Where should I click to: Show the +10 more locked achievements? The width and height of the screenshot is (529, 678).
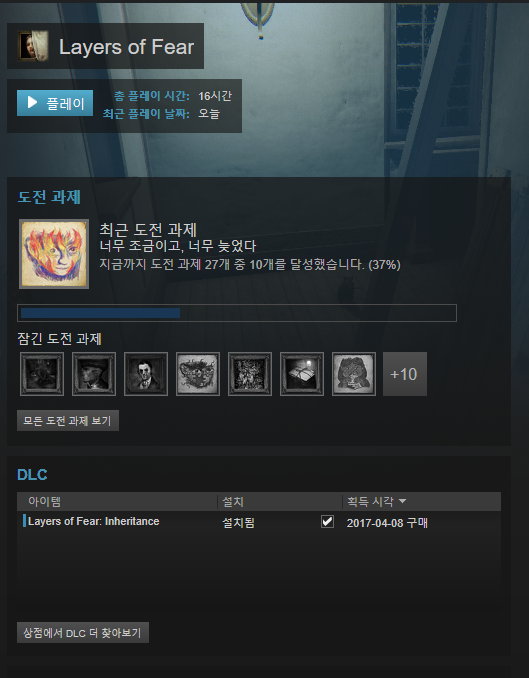tap(405, 374)
